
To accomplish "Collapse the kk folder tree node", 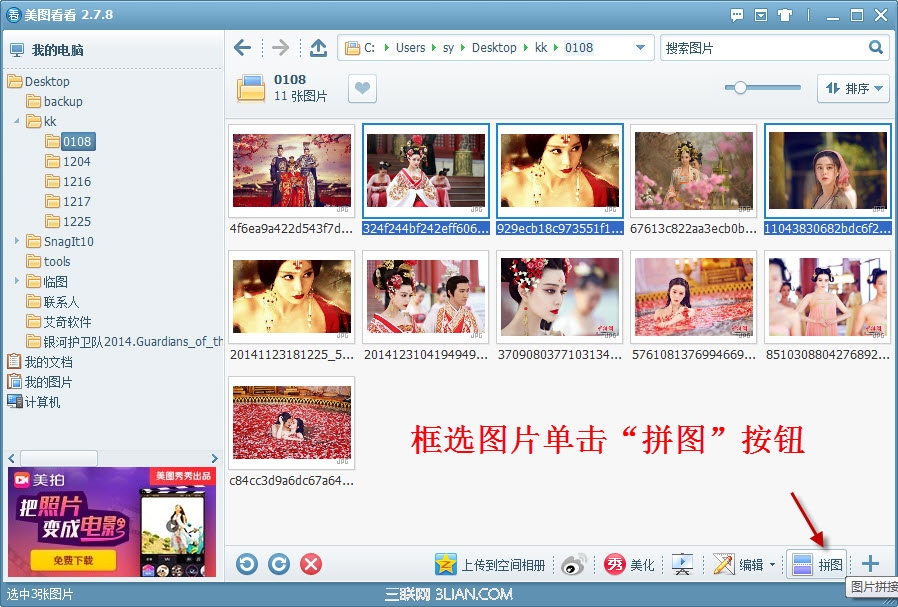I will click(17, 121).
